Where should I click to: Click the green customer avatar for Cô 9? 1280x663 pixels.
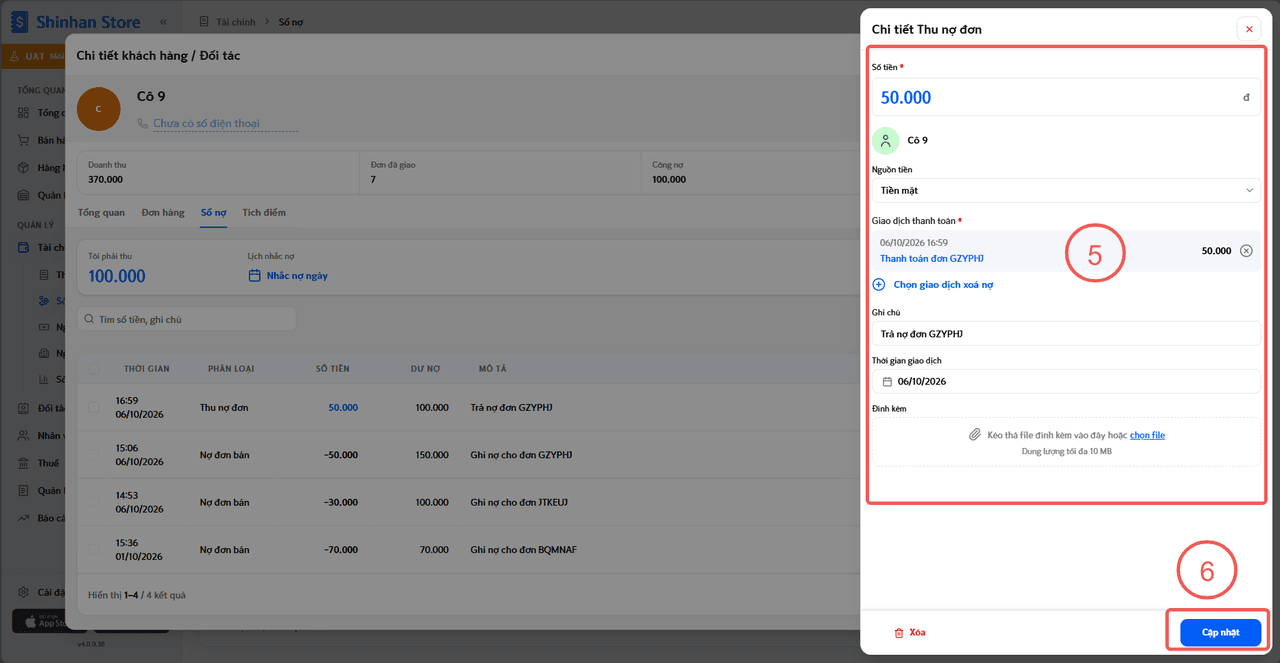tap(886, 141)
